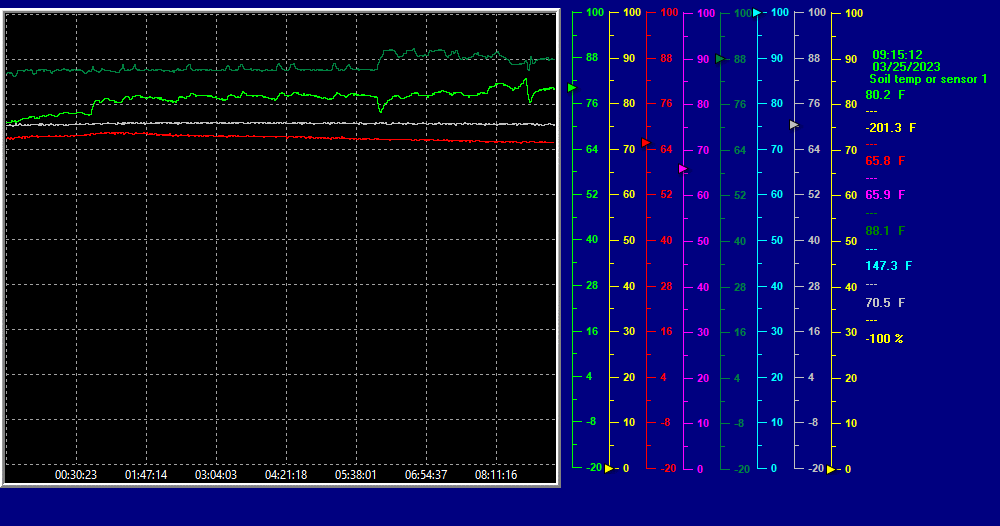Viewport: 1000px width, 526px height.
Task: Click the white scale 4 label
Action: point(811,377)
